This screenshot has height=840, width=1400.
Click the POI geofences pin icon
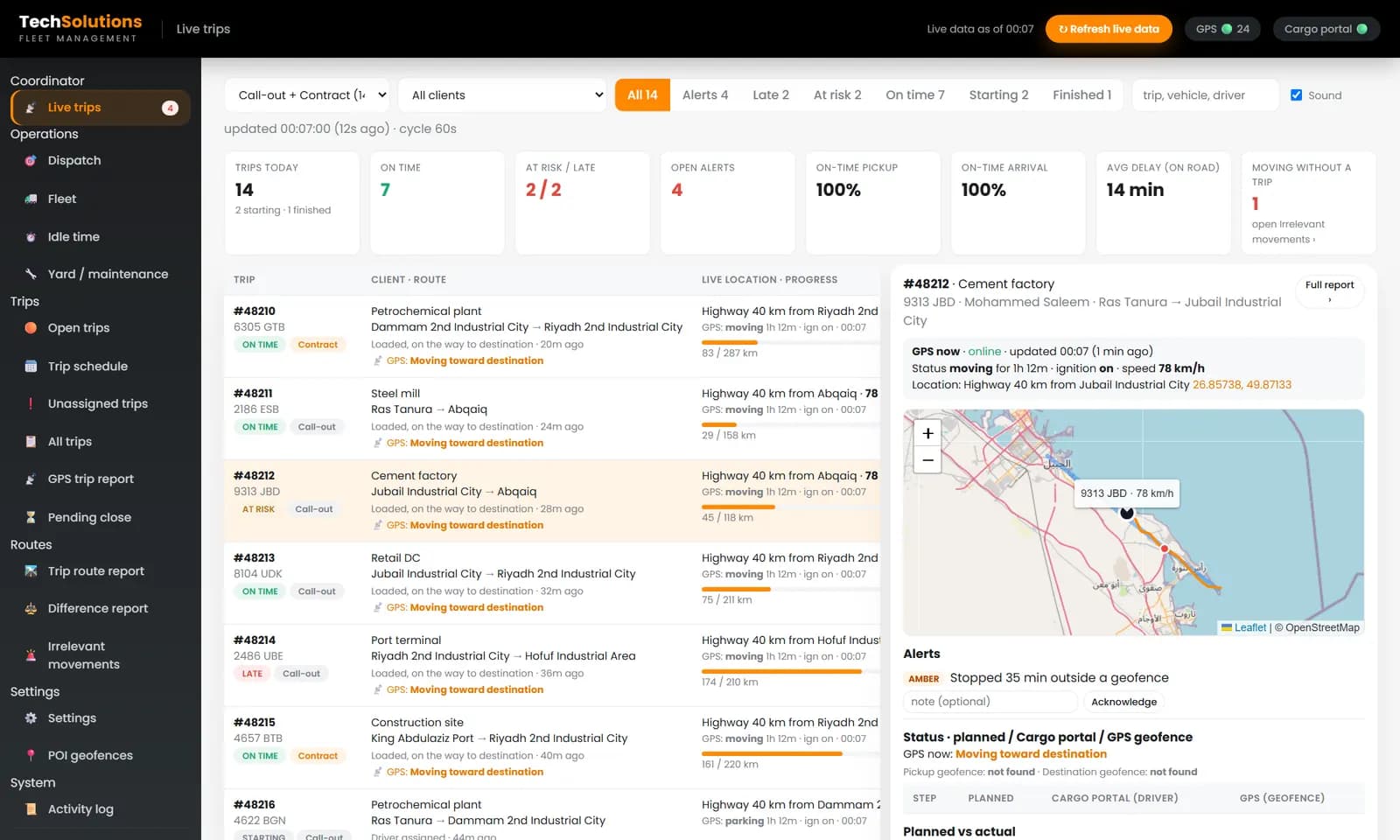[31, 756]
